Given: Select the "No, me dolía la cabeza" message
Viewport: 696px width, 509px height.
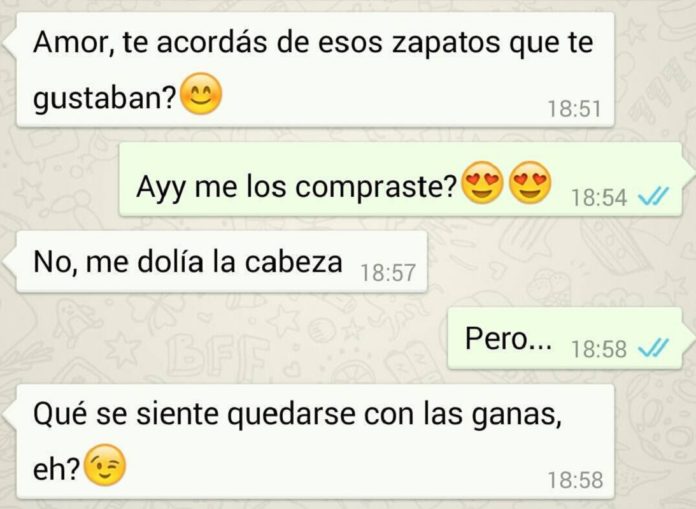Looking at the screenshot, I should [x=221, y=261].
